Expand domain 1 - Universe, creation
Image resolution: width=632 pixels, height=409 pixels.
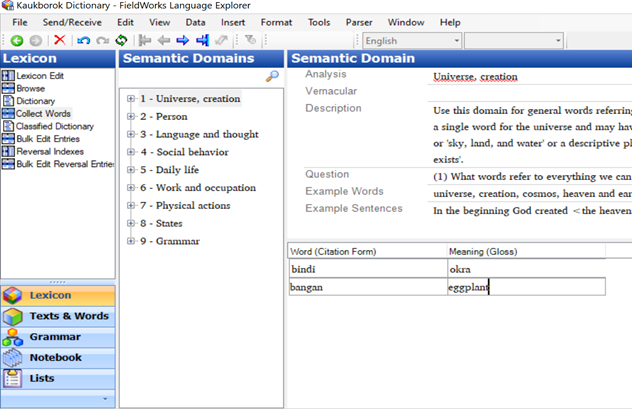[131, 99]
